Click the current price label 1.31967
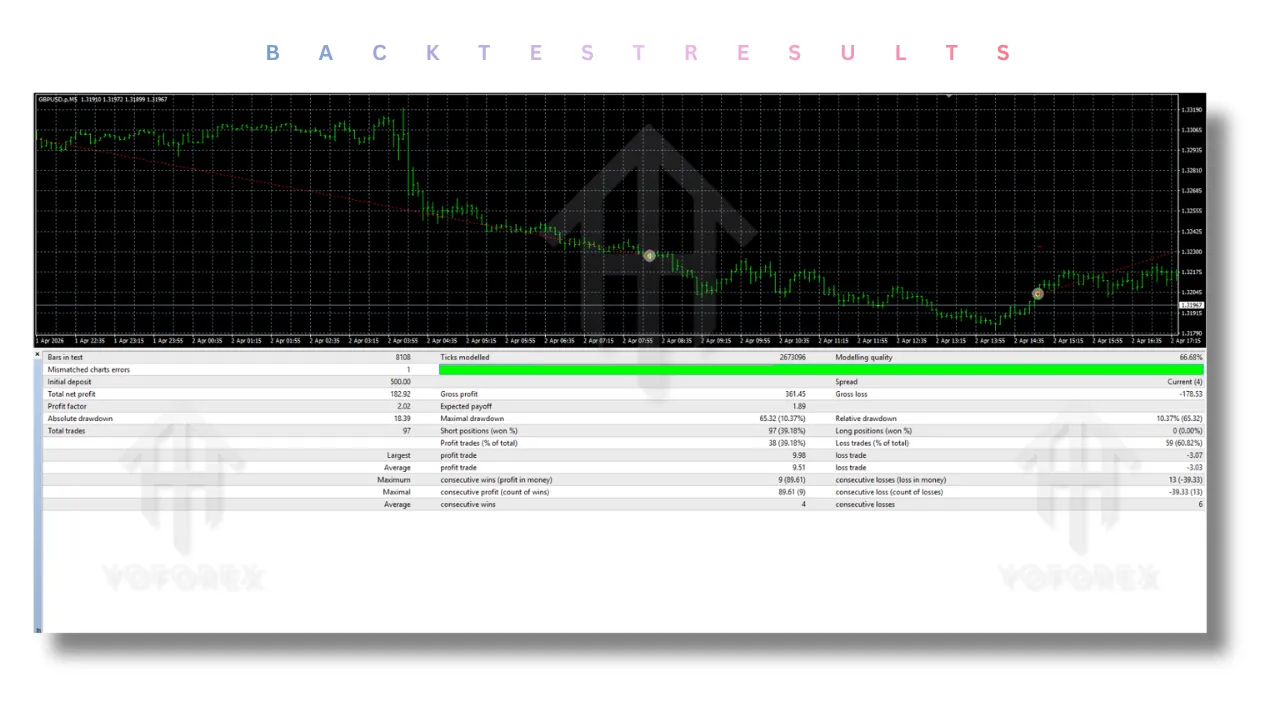Screen dimensions: 1280x720 [1192, 305]
